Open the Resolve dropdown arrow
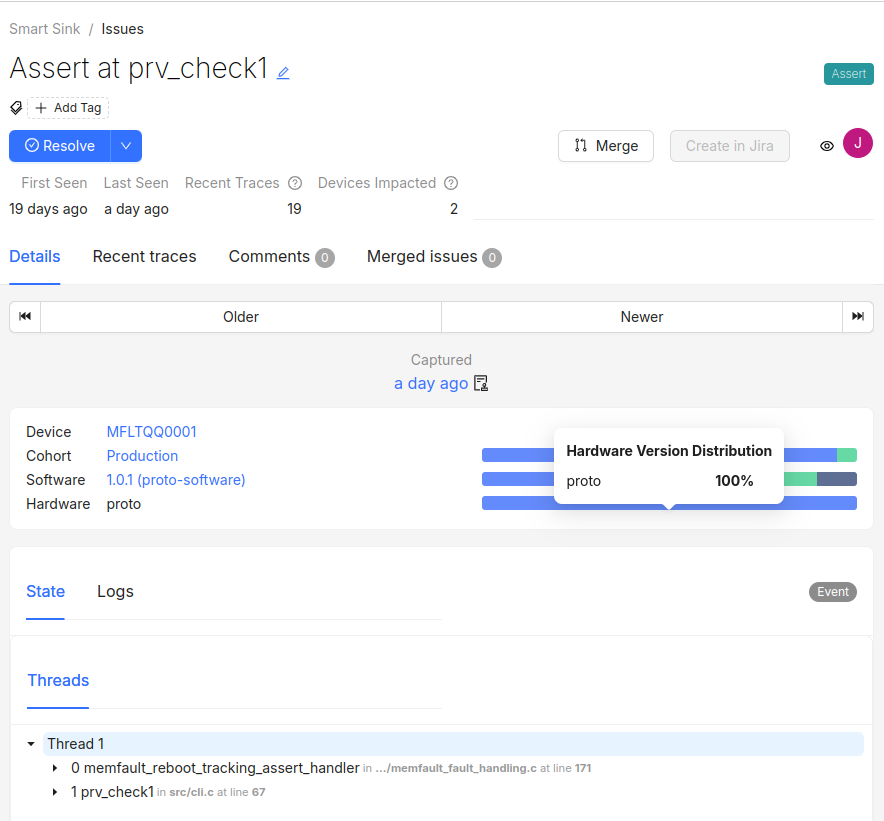The height and width of the screenshot is (821, 884). (126, 146)
